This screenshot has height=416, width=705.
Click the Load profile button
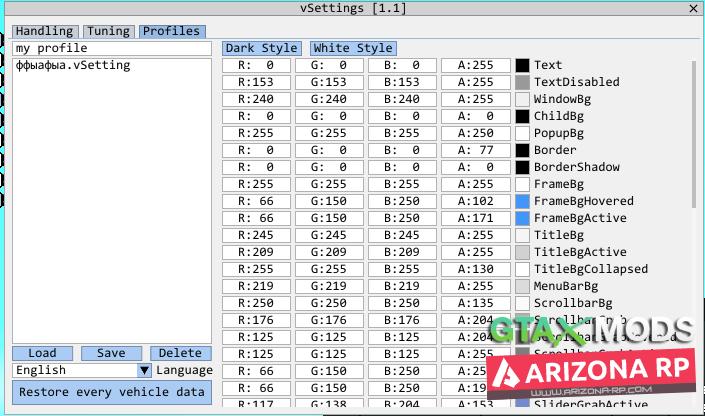click(x=42, y=353)
